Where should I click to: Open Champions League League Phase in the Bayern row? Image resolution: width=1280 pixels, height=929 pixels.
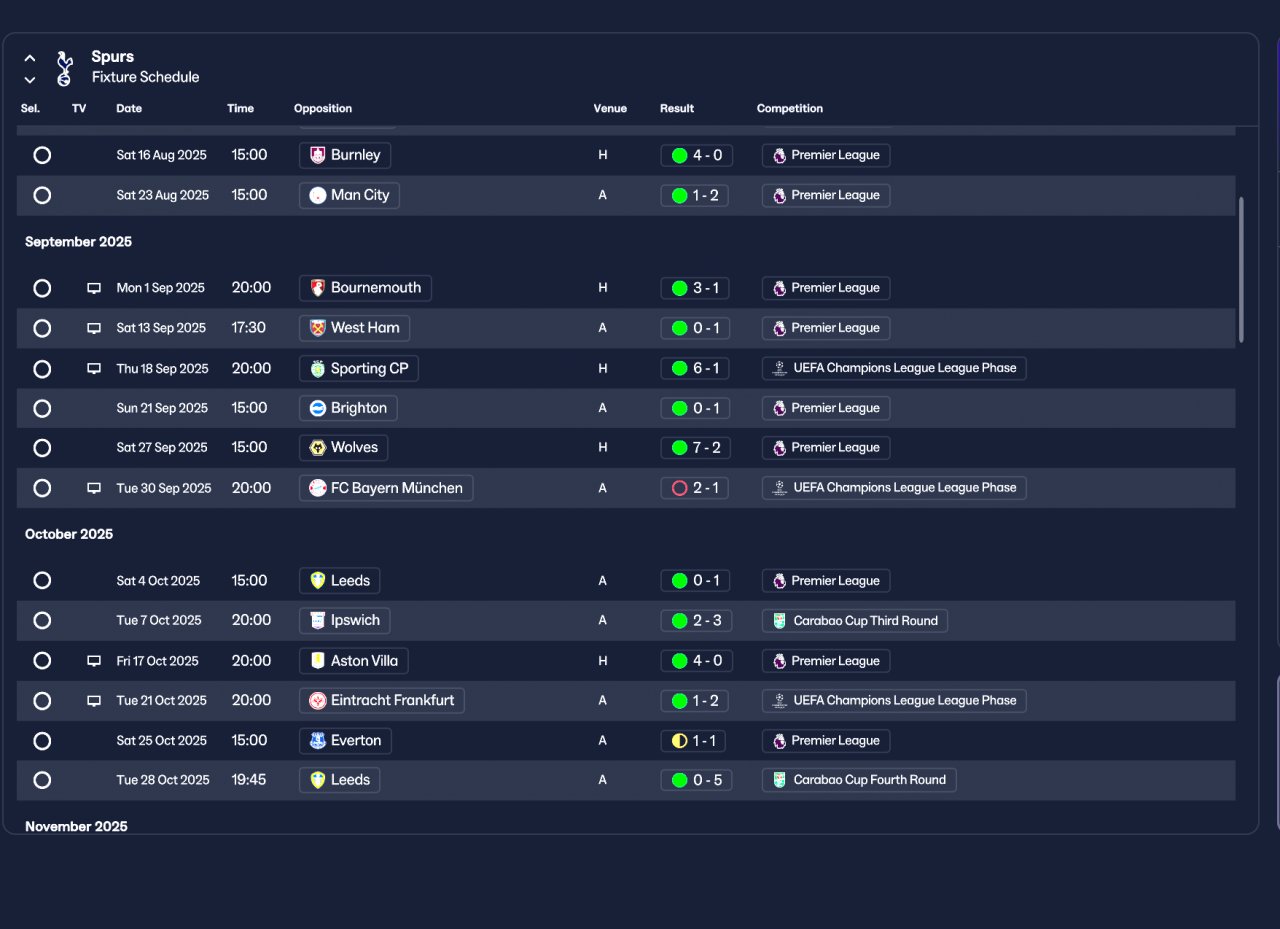click(894, 488)
